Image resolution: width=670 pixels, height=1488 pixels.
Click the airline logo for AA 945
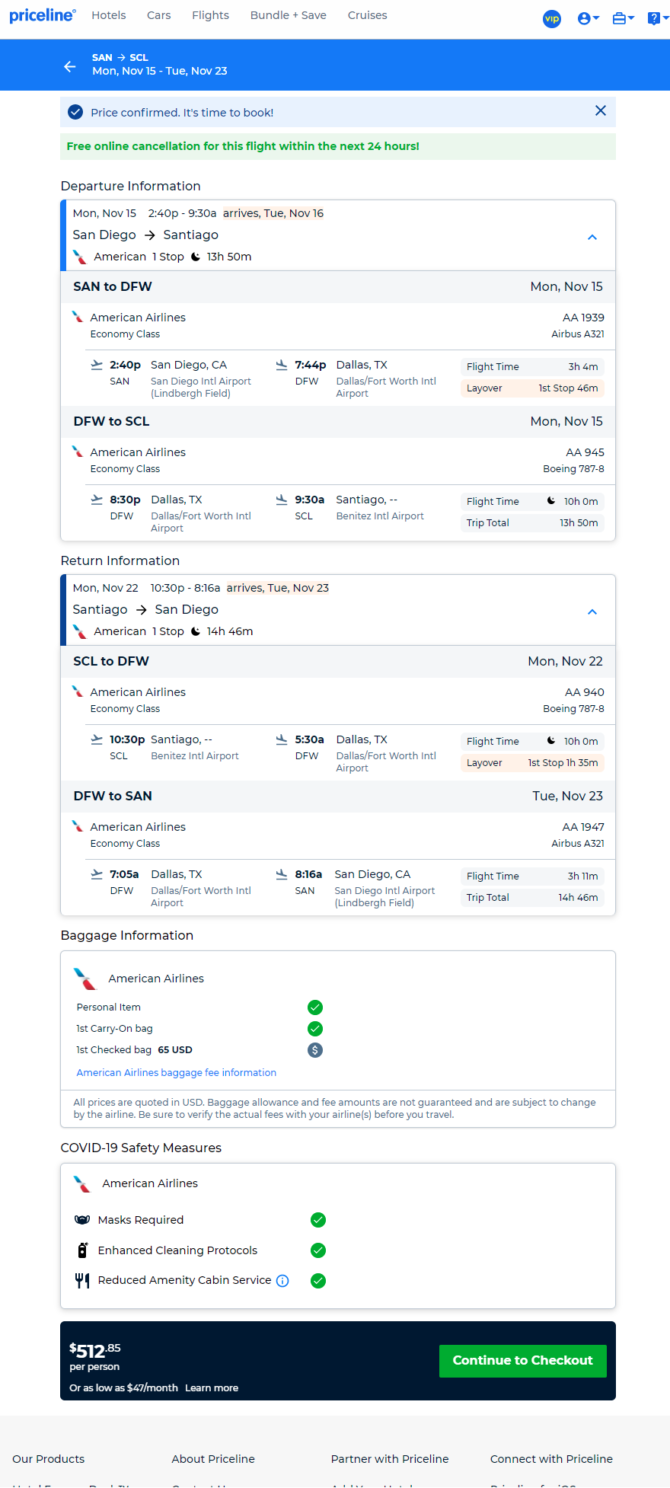78,452
